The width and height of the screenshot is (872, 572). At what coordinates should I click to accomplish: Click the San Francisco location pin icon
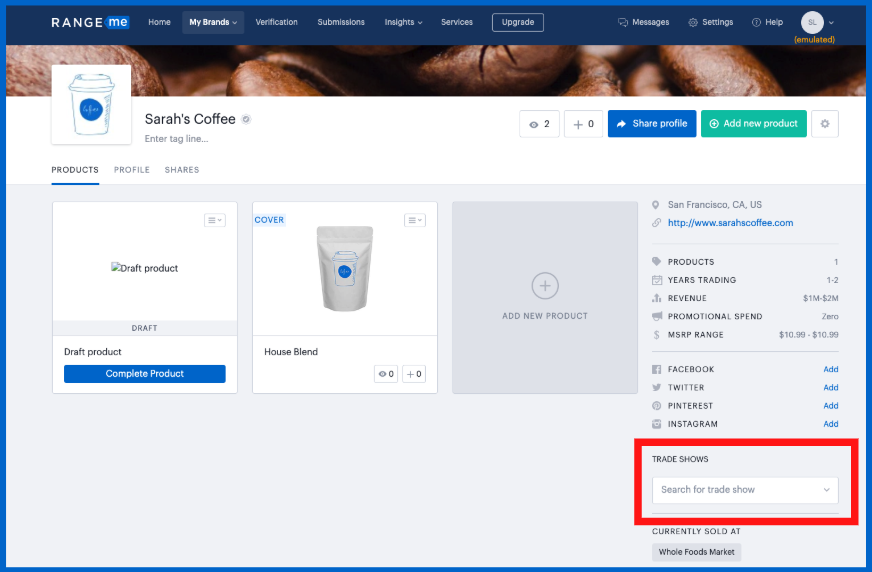(656, 205)
